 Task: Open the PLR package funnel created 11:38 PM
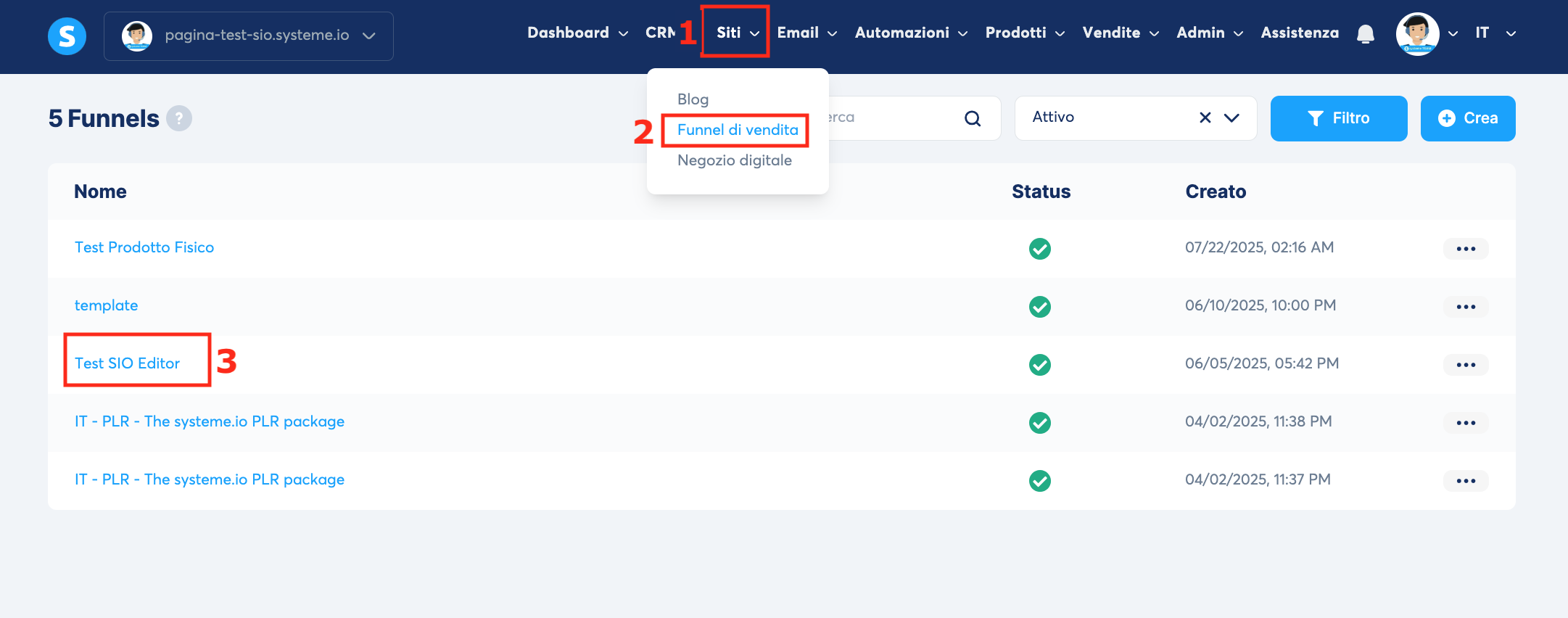[210, 421]
